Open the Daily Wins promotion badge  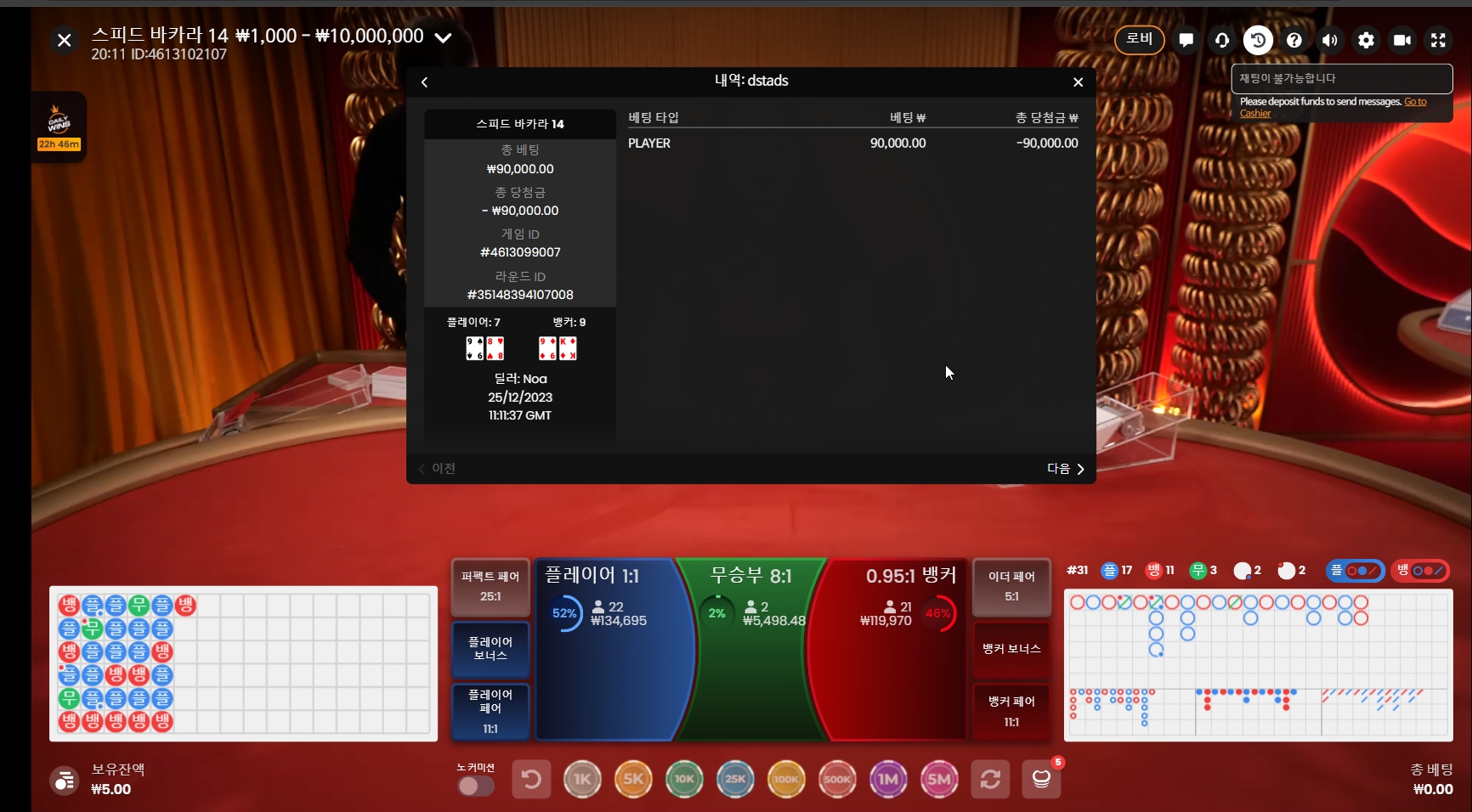tap(59, 127)
